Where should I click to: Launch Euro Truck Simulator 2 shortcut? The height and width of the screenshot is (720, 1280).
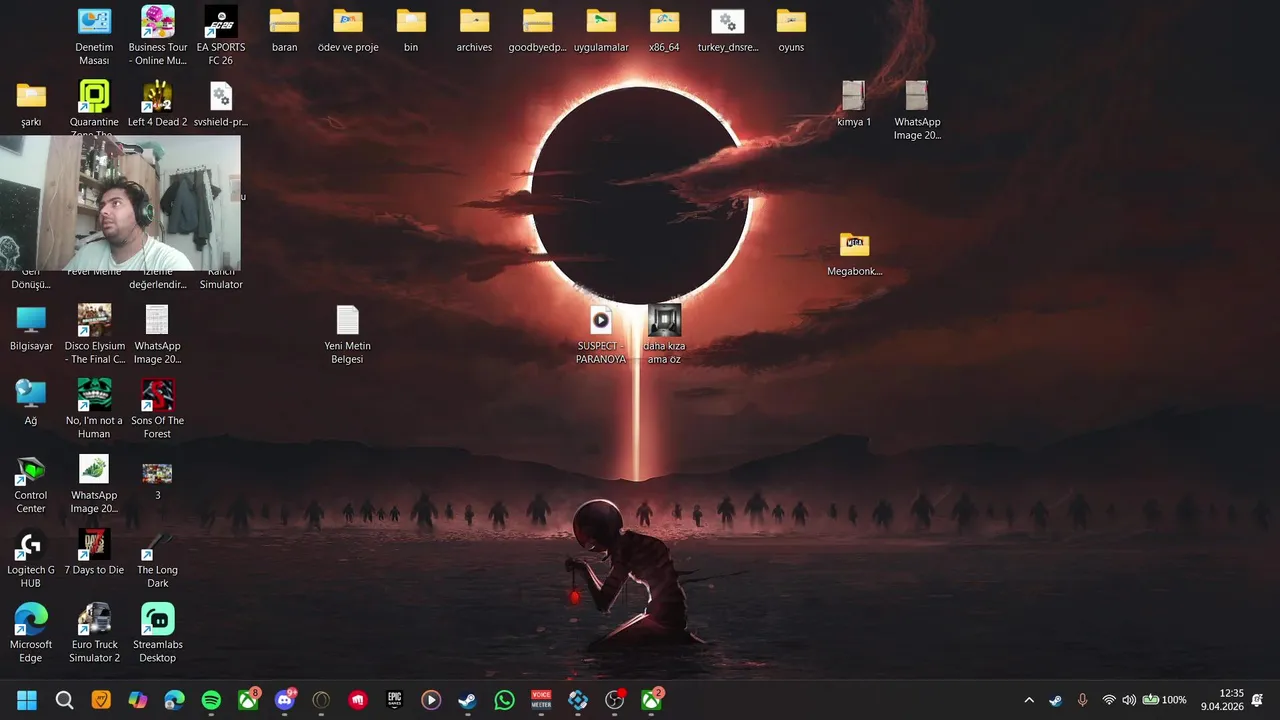pos(94,633)
